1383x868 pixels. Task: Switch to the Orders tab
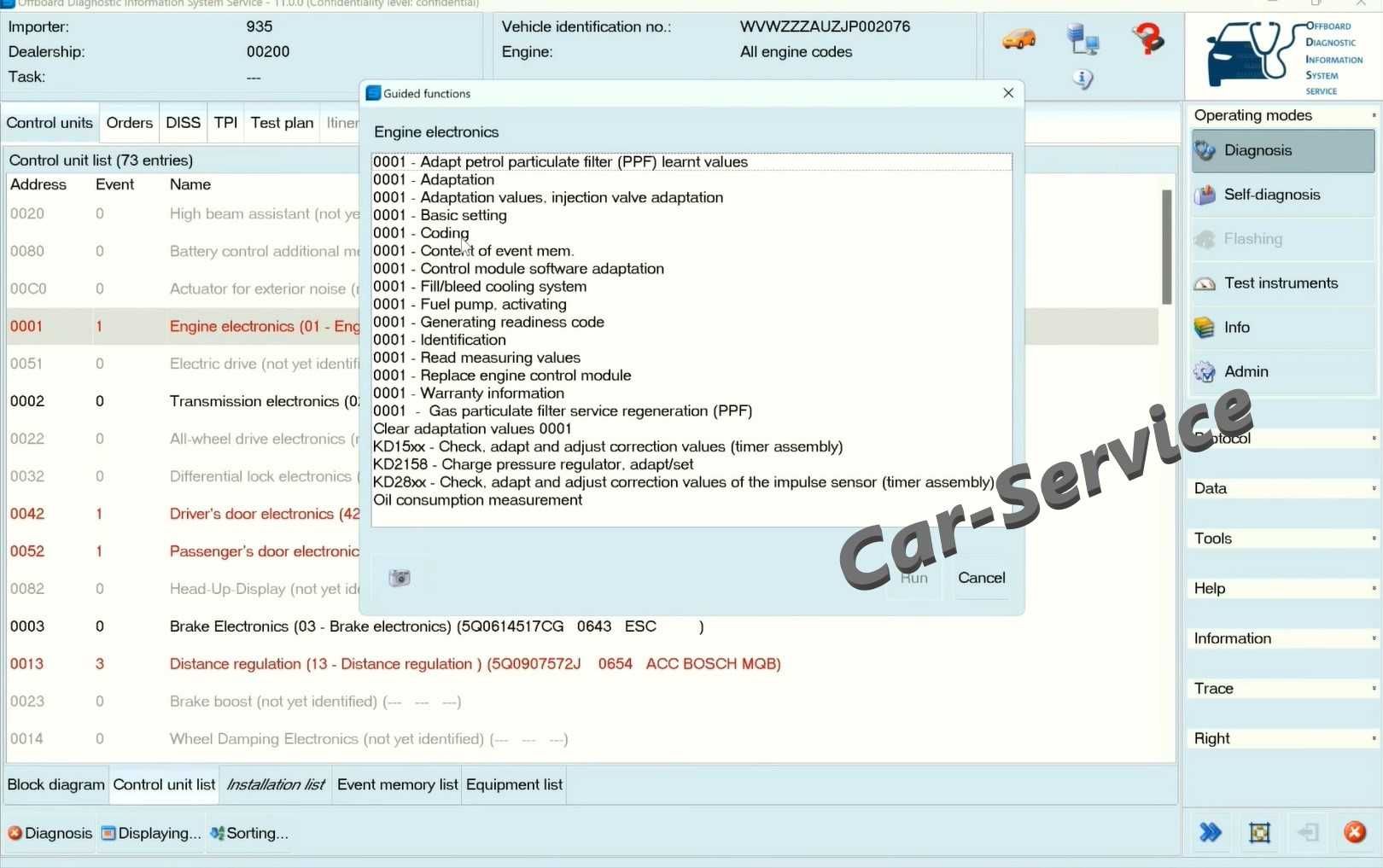pos(130,123)
